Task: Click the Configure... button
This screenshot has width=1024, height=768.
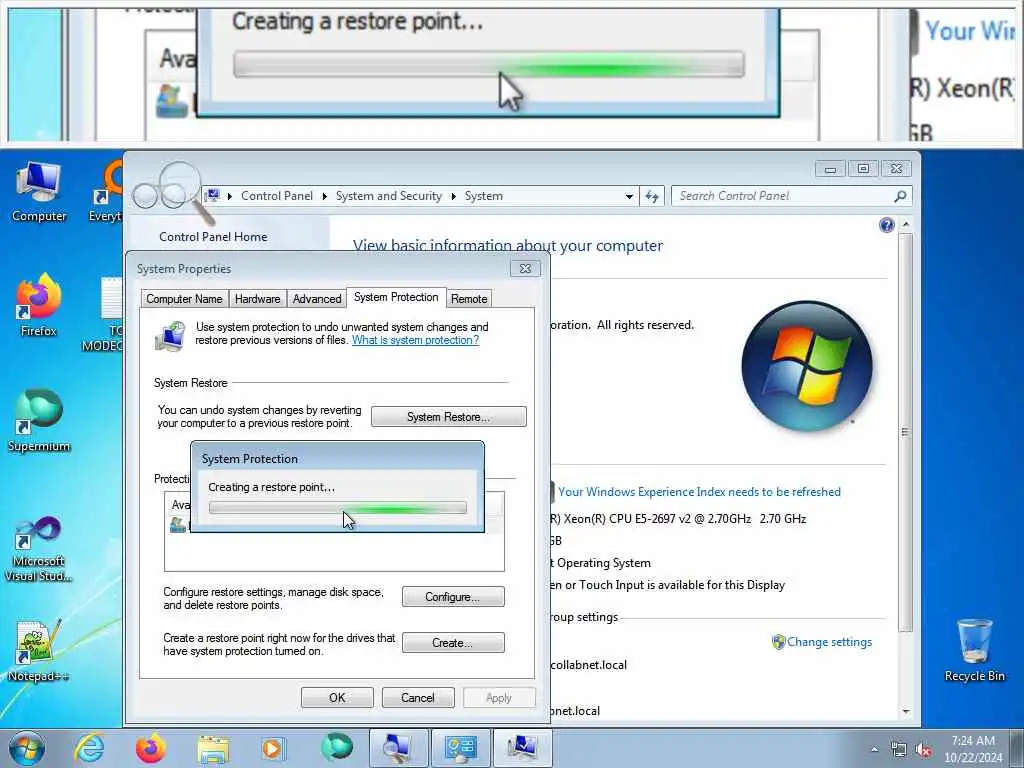Action: 453,597
